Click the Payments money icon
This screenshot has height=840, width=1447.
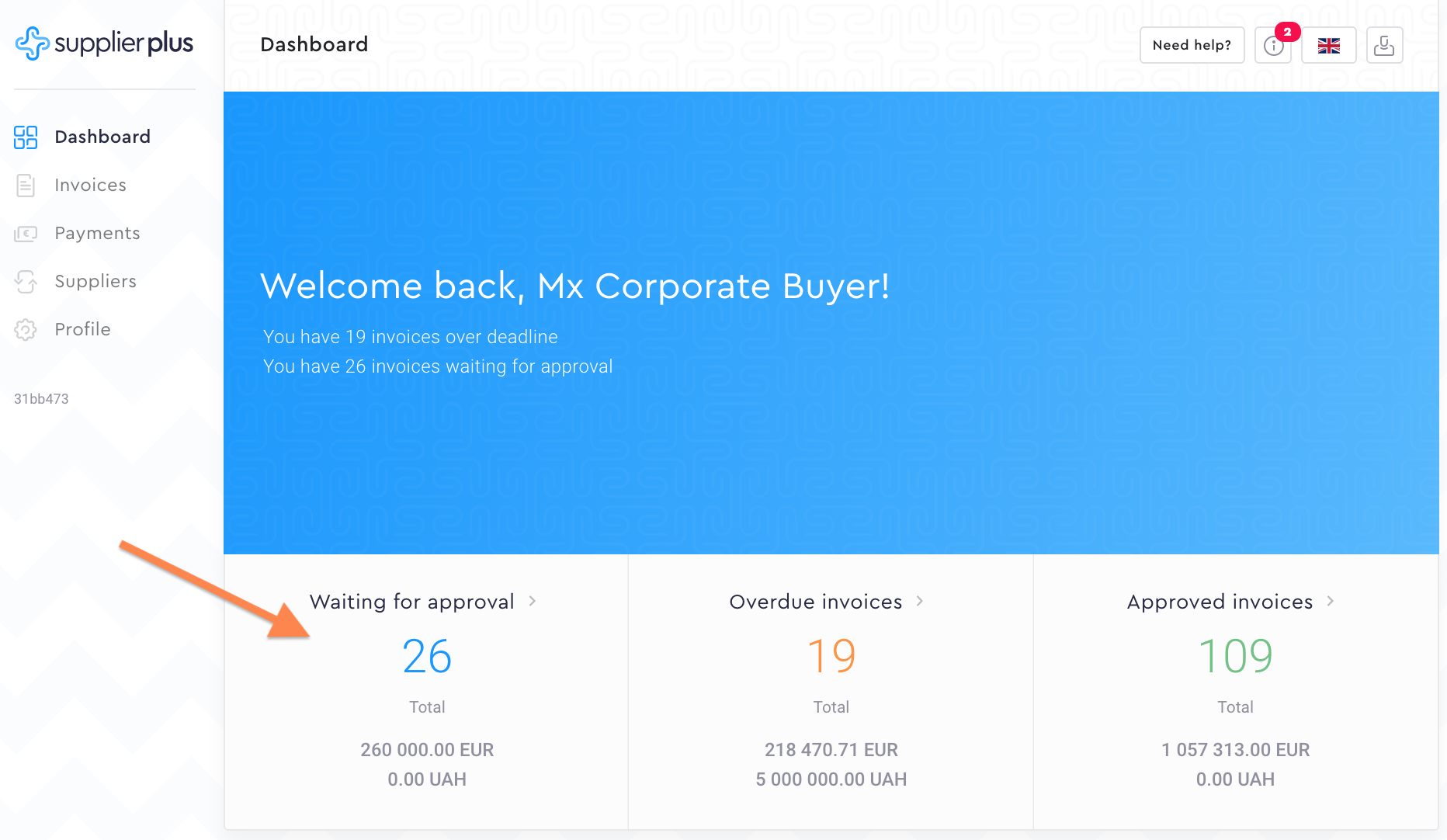point(26,234)
